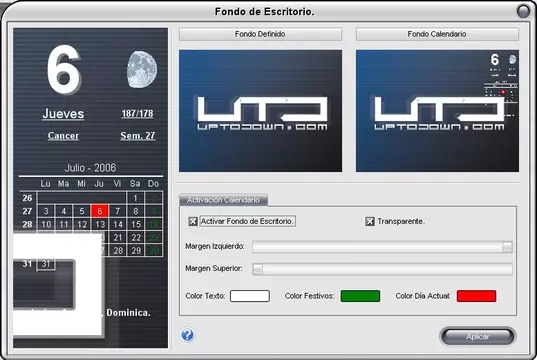Toggle the Transparente checkbox

[x=370, y=222]
